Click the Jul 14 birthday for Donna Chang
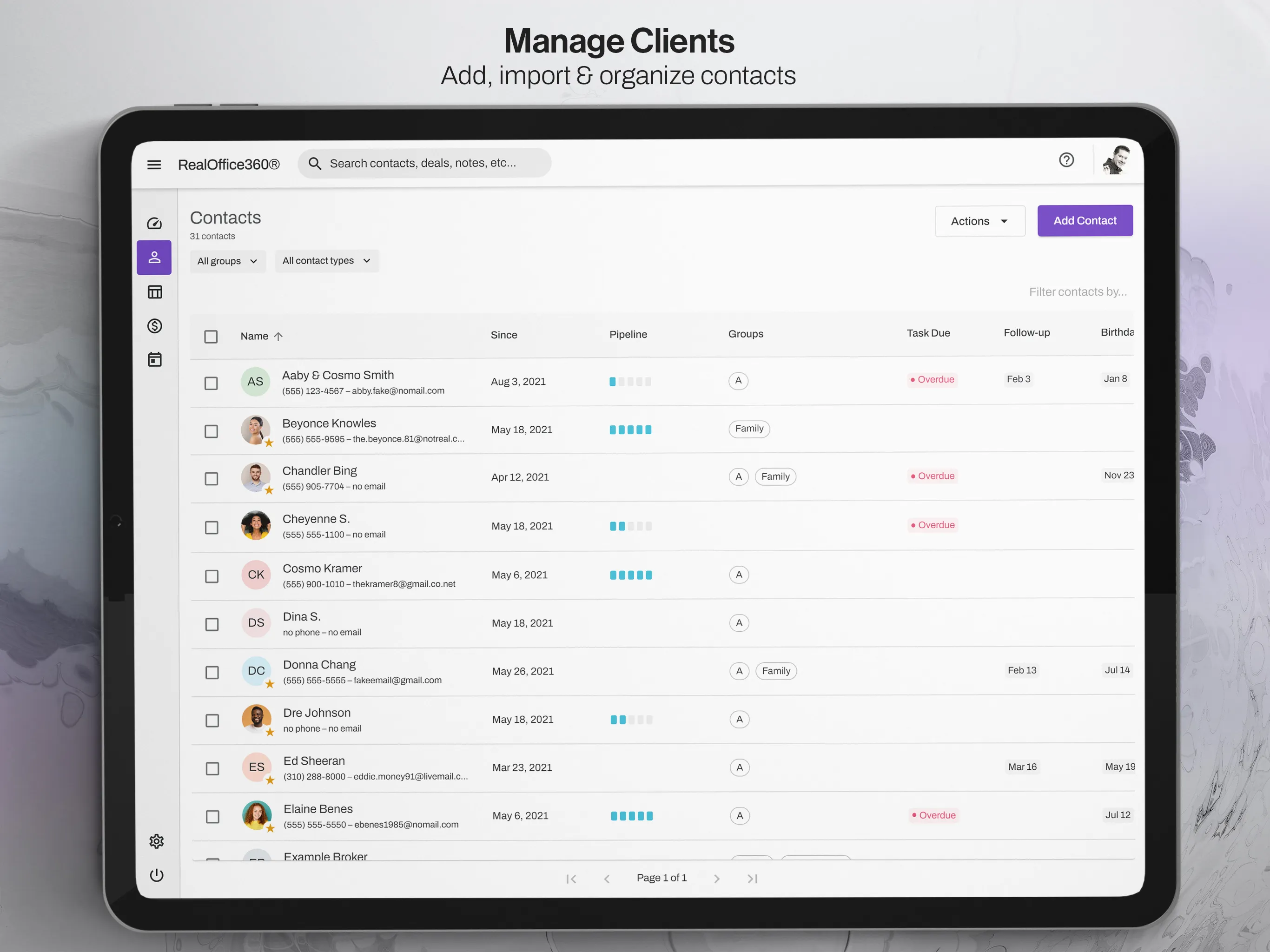The width and height of the screenshot is (1270, 952). 1117,670
